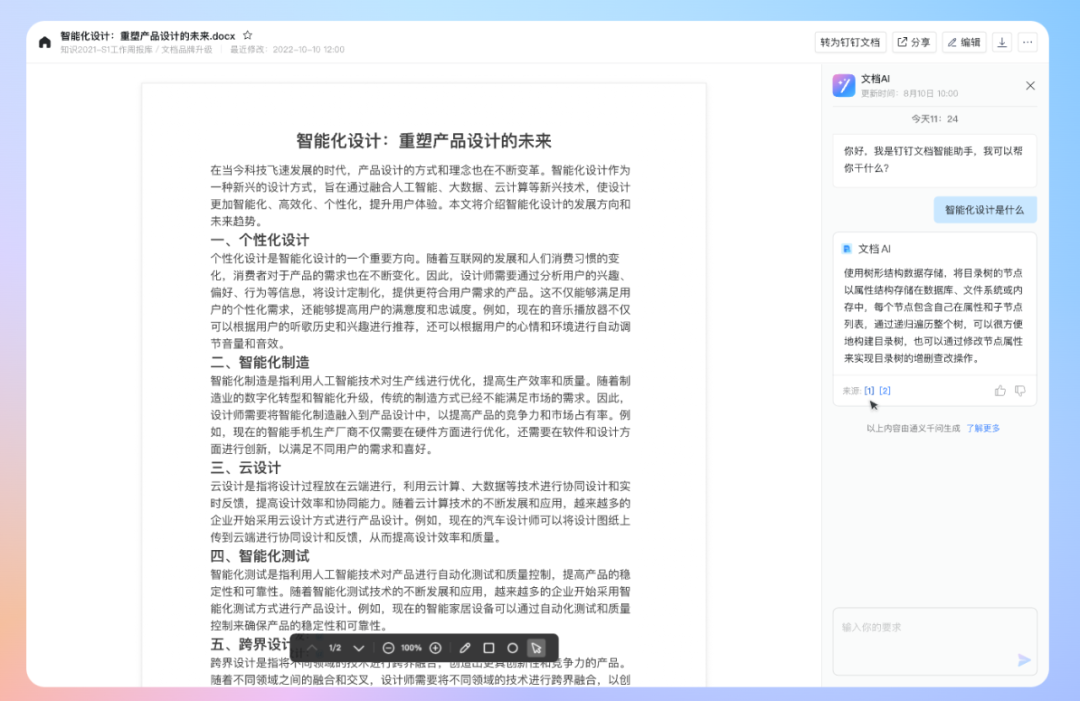Image resolution: width=1080 pixels, height=701 pixels.
Task: Select the pencil annotation tool
Action: point(465,648)
